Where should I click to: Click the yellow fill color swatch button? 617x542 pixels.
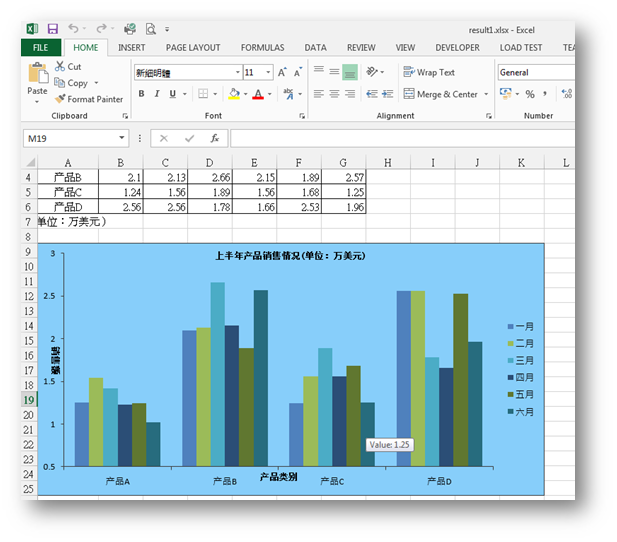(233, 94)
